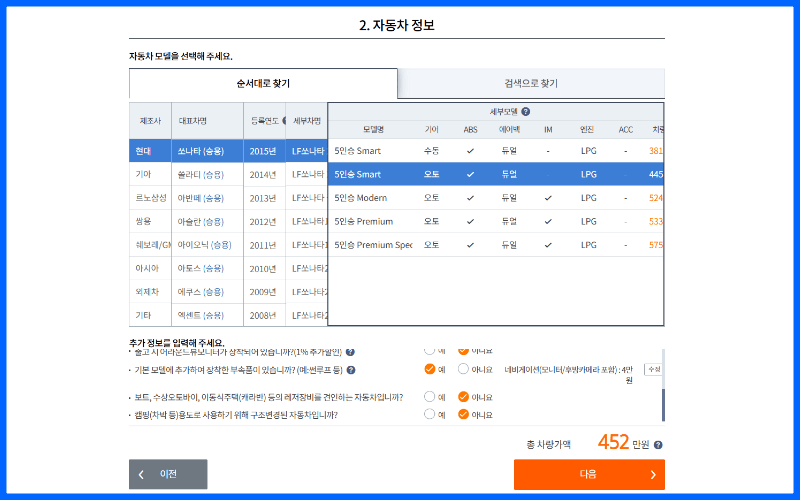
Task: Choose model 아반떼 (승용)
Action: [207, 198]
